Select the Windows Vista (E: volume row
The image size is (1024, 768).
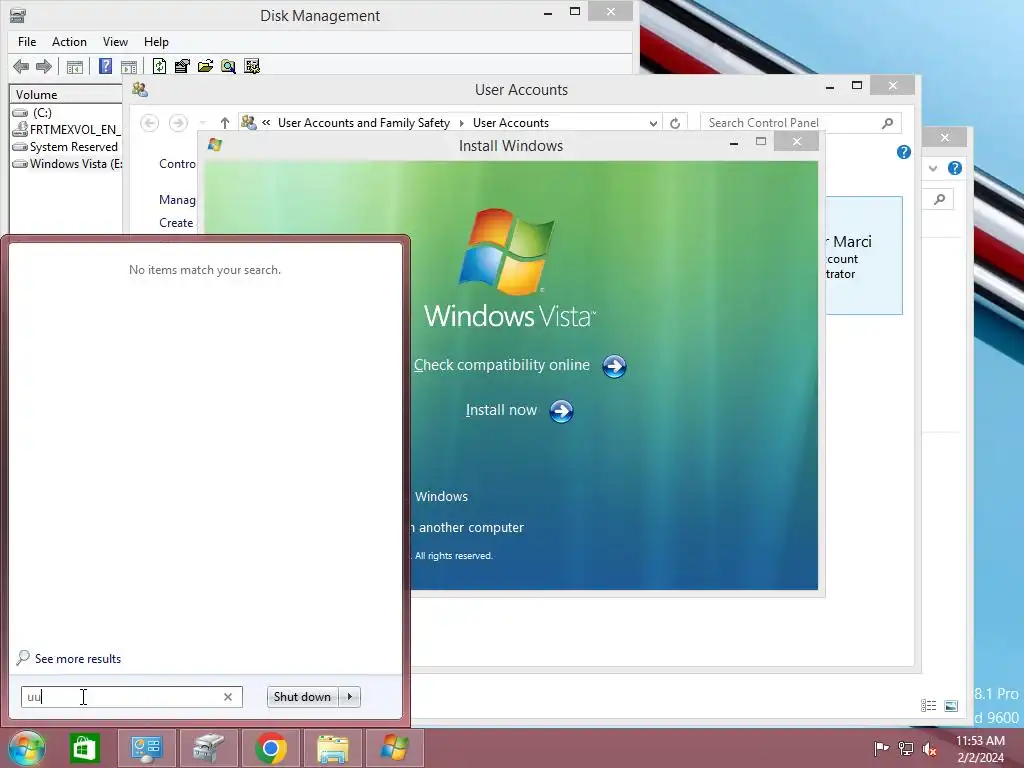click(67, 164)
